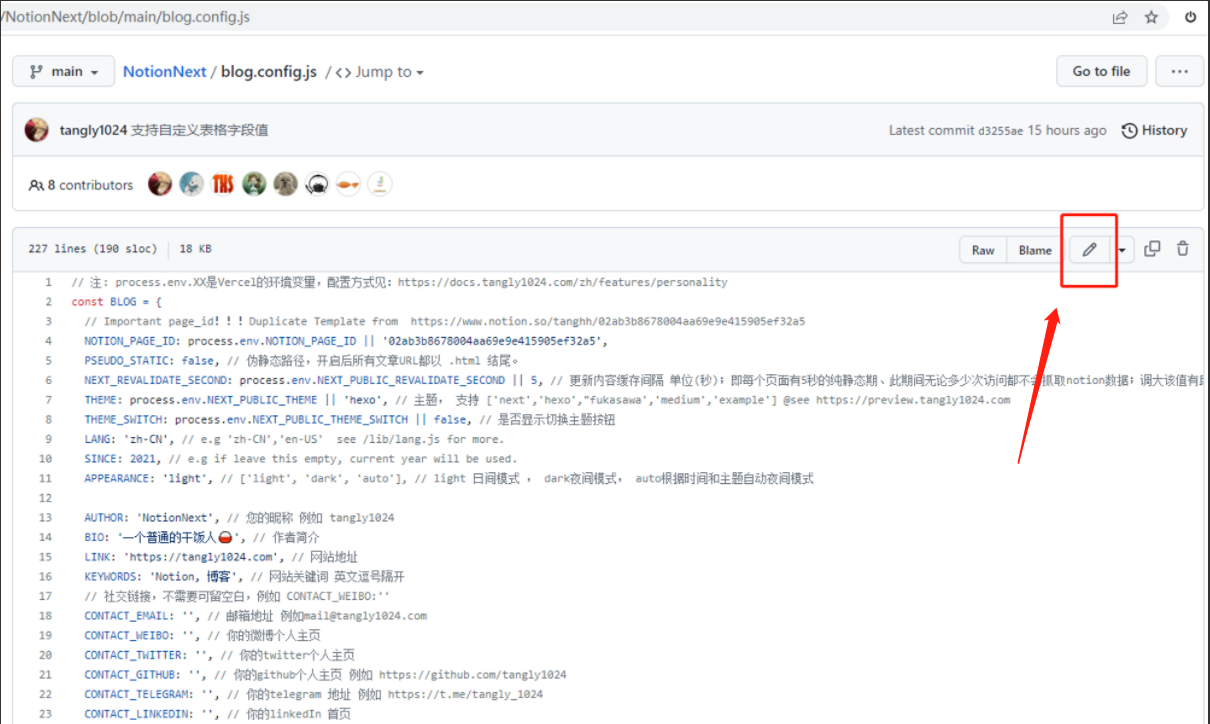Click the THEME_SWITCH code line
The image size is (1210, 724).
point(349,420)
